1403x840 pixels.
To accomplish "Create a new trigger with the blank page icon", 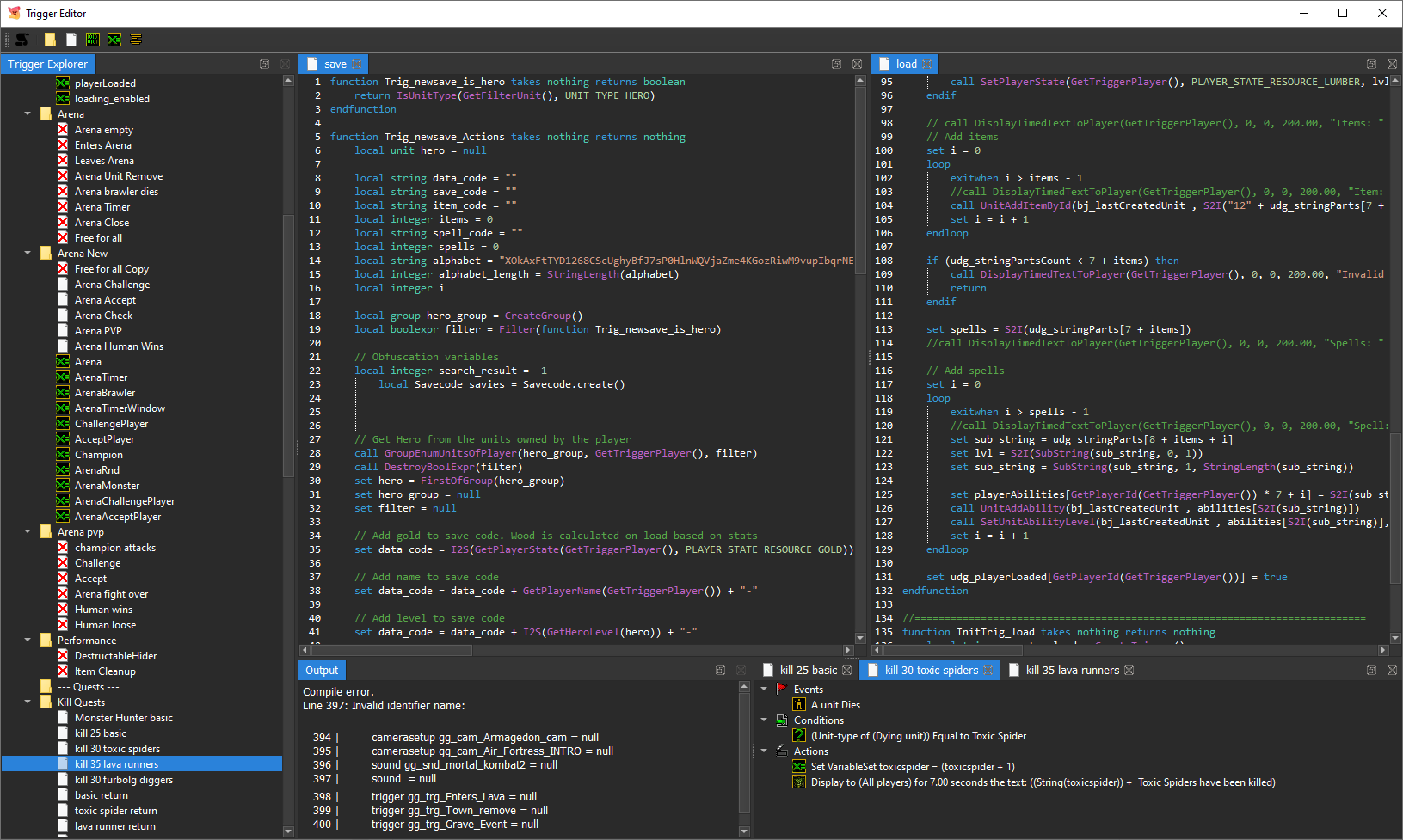I will [71, 40].
